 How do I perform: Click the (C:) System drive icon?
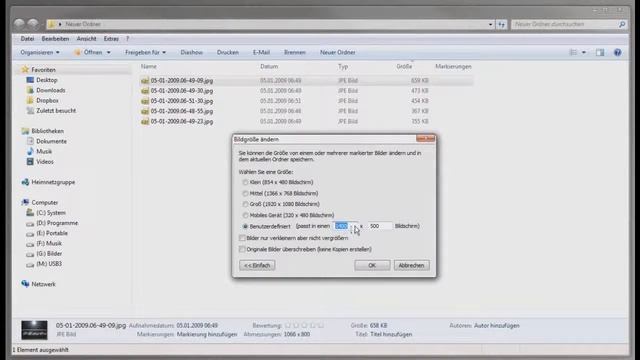point(30,213)
